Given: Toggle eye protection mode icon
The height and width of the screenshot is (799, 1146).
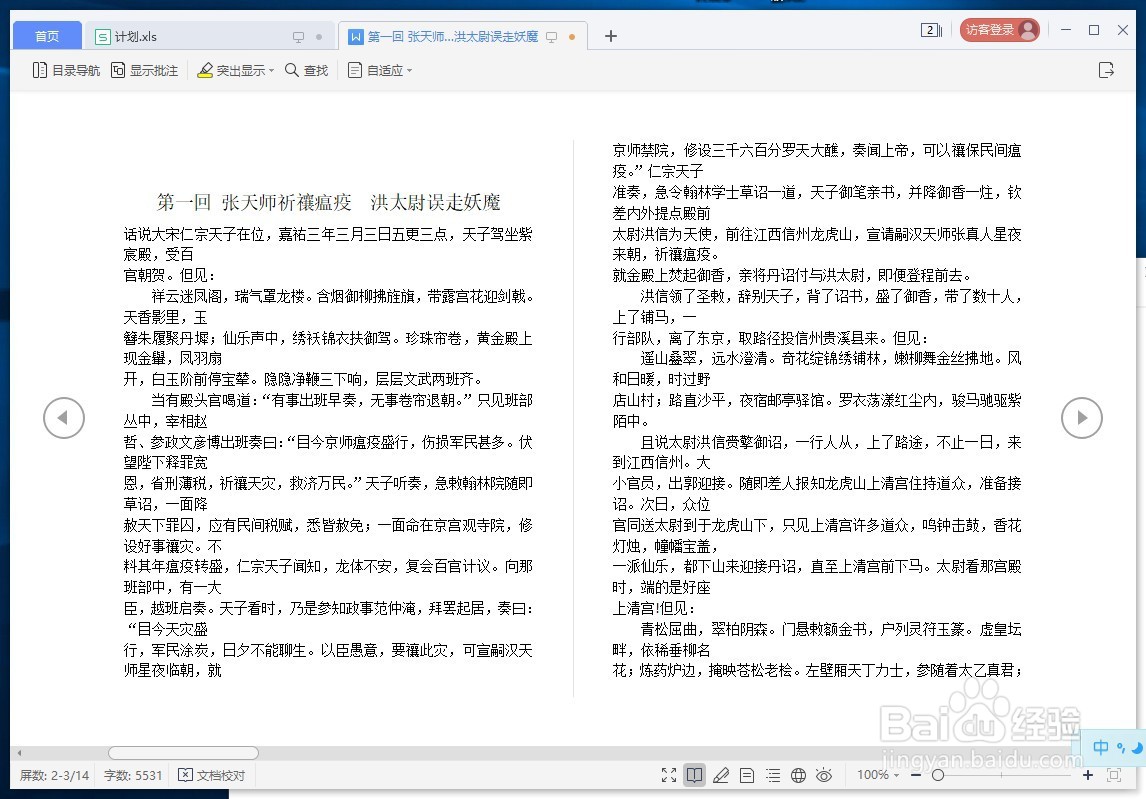Looking at the screenshot, I should [824, 776].
